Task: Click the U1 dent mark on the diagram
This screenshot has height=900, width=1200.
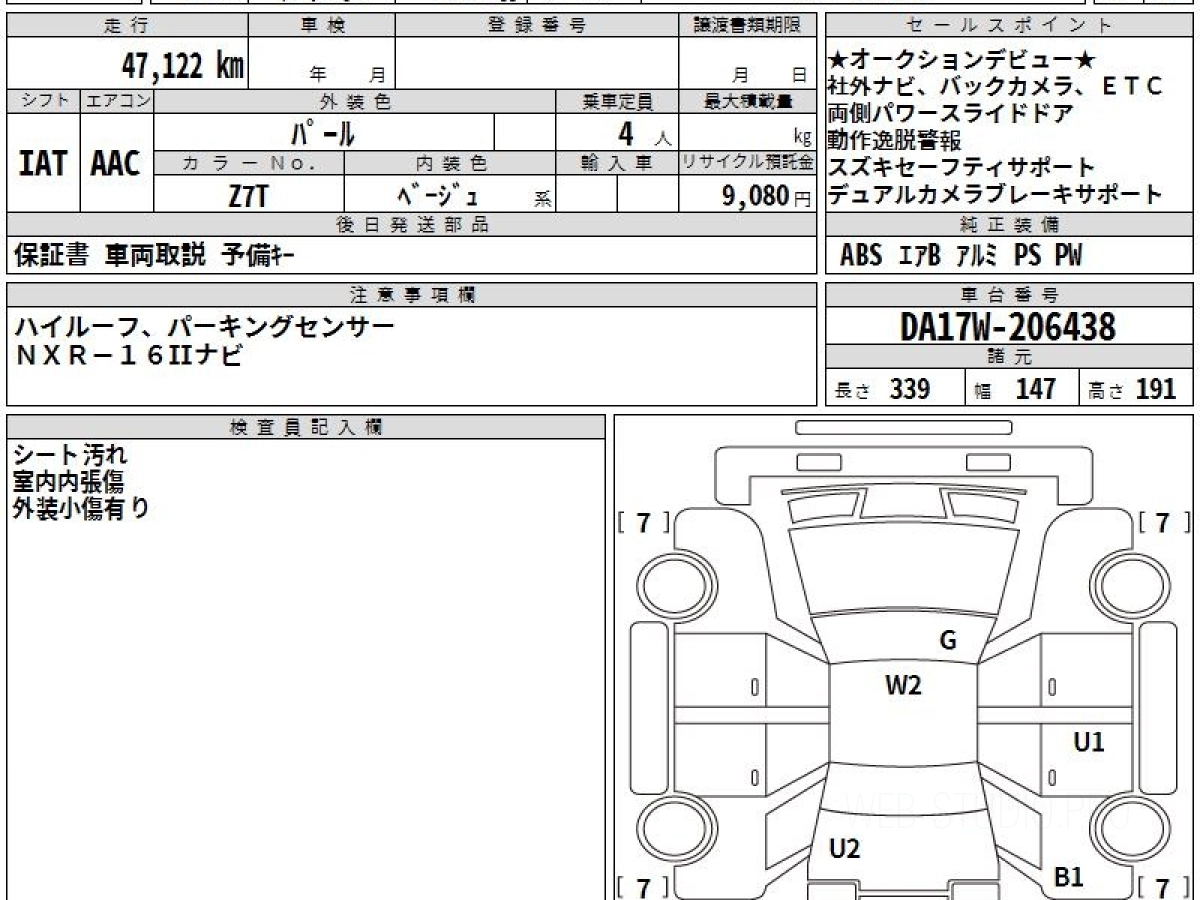Action: pos(1089,742)
